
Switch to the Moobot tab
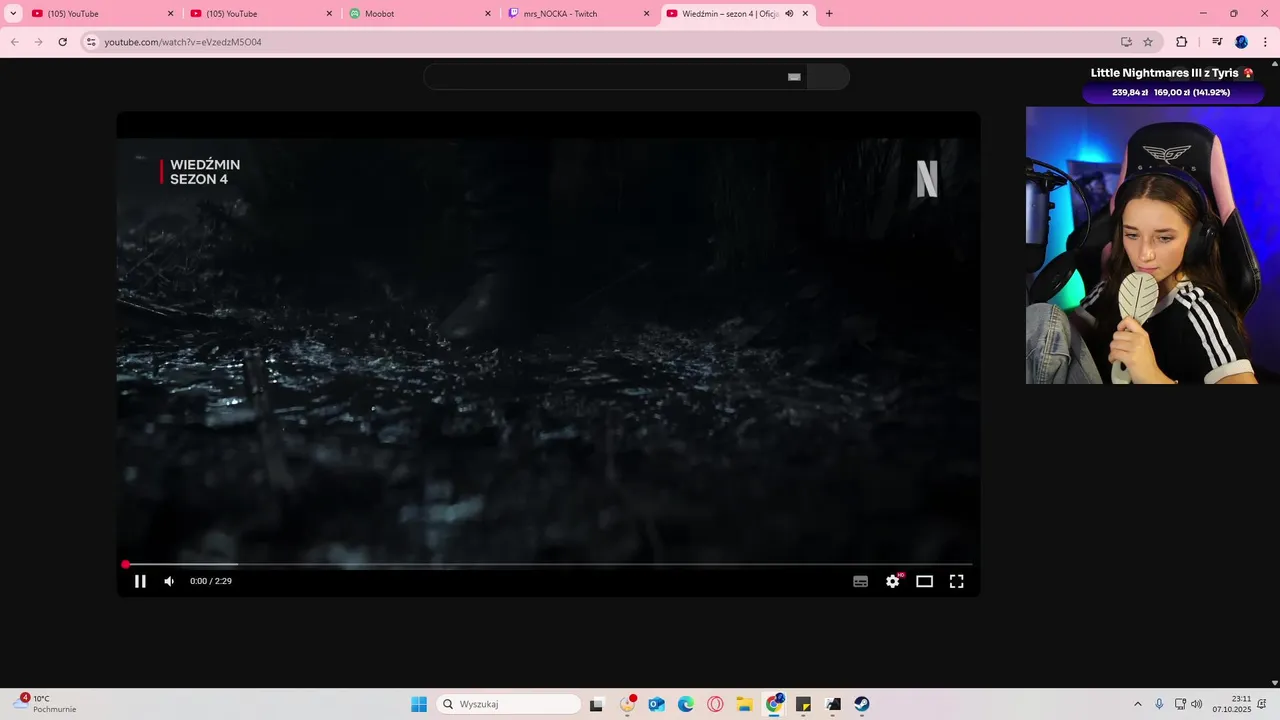click(419, 14)
